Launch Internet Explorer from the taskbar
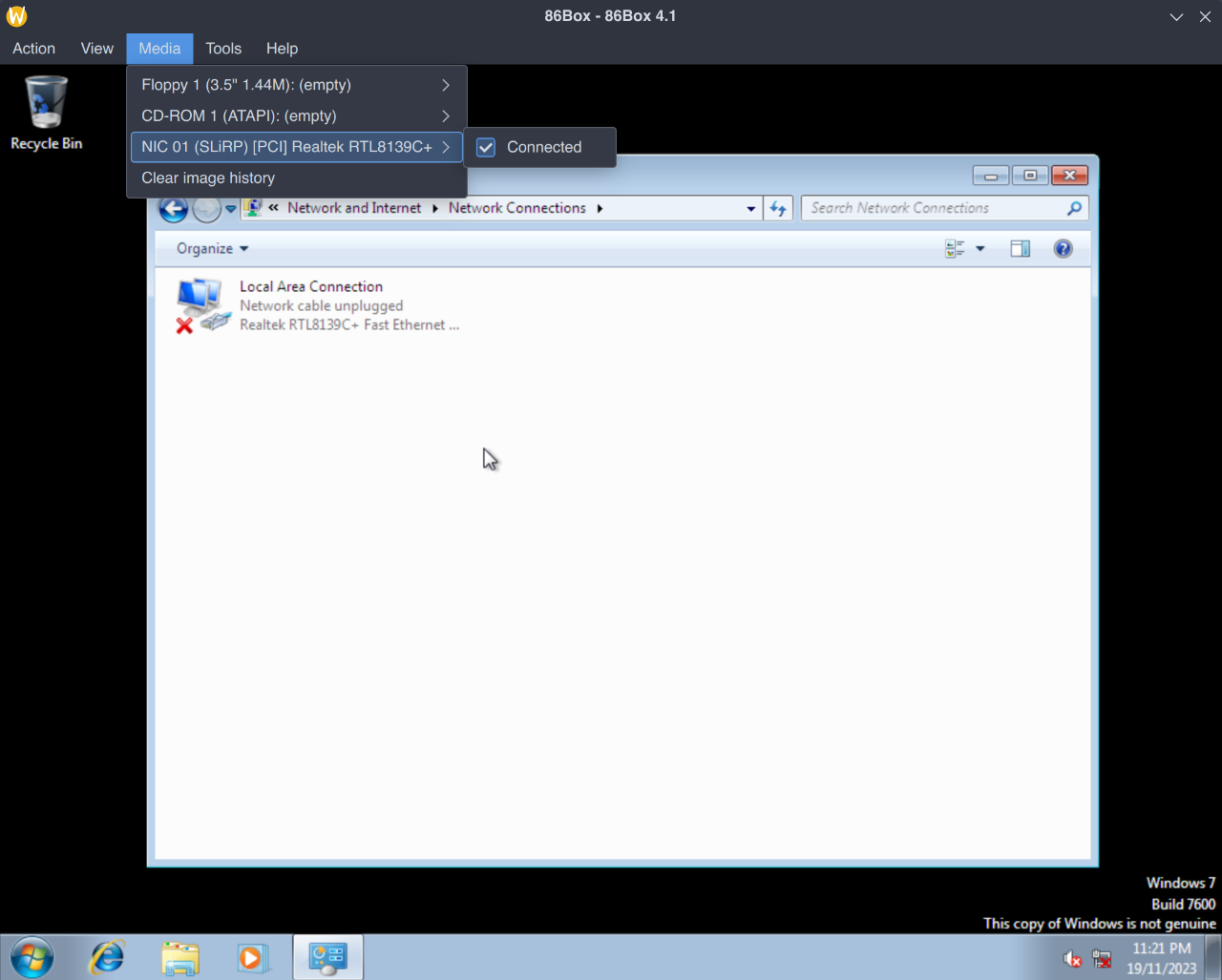Viewport: 1222px width, 980px height. coord(106,957)
